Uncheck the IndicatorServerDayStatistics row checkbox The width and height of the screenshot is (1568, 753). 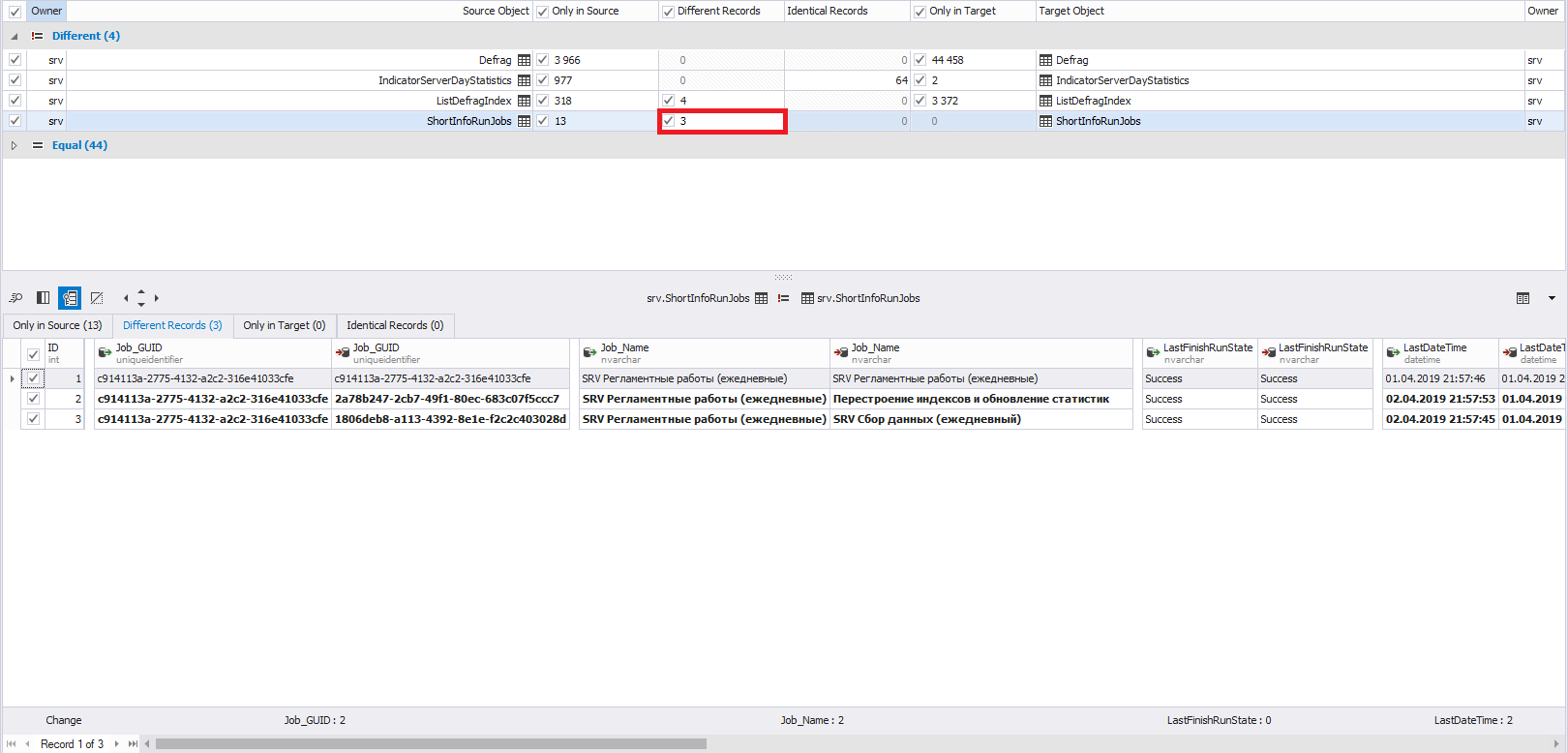tap(15, 80)
